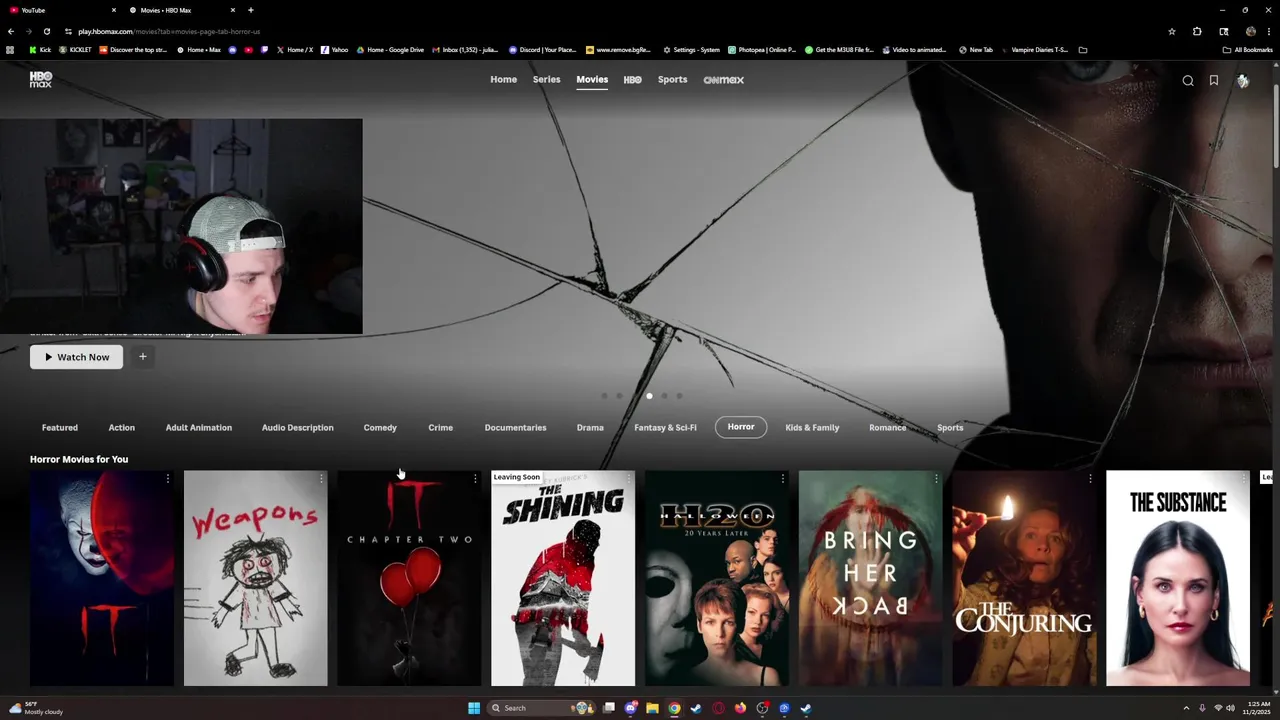This screenshot has width=1280, height=720.
Task: Open My Stuff bookmark icon in HBO Max header
Action: [1214, 81]
